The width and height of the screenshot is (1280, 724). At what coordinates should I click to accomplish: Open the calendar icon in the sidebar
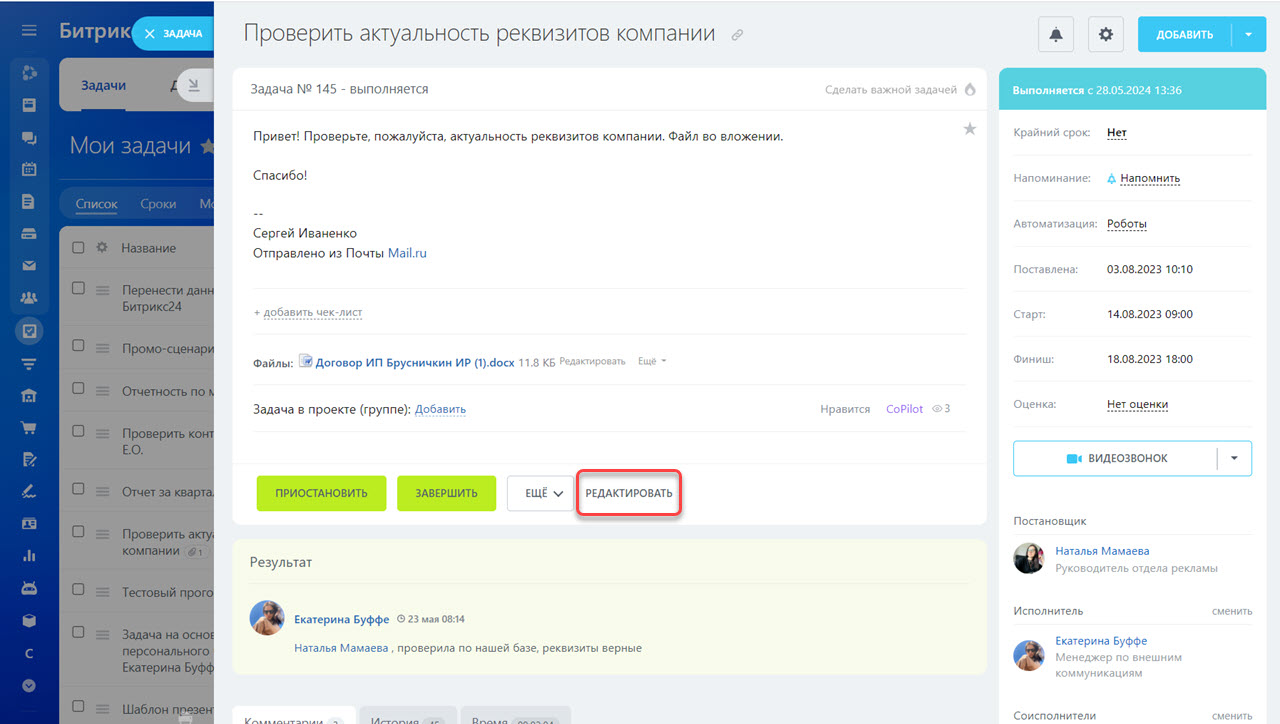29,169
